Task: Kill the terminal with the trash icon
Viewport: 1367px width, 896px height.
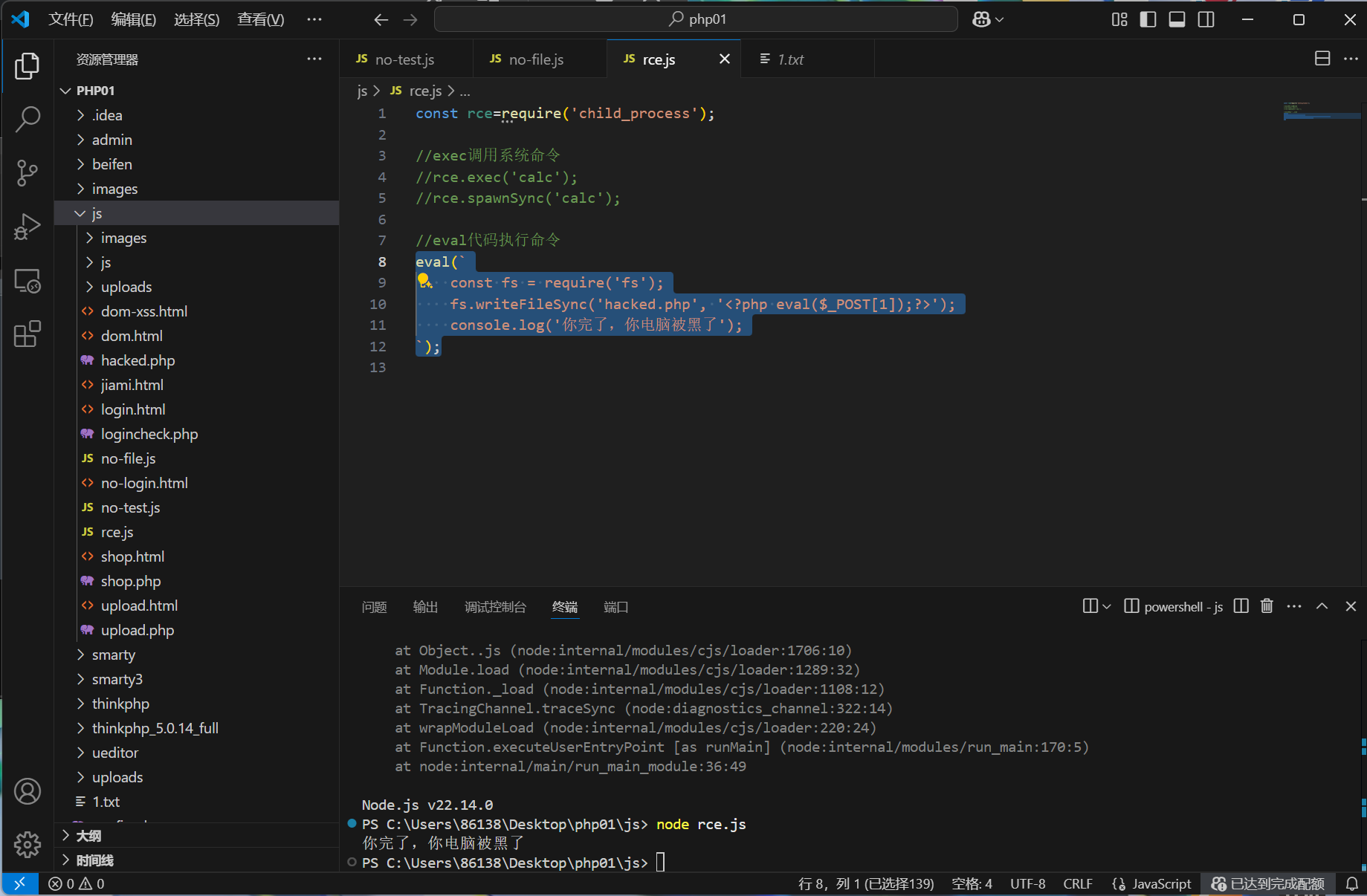Action: tap(1267, 606)
